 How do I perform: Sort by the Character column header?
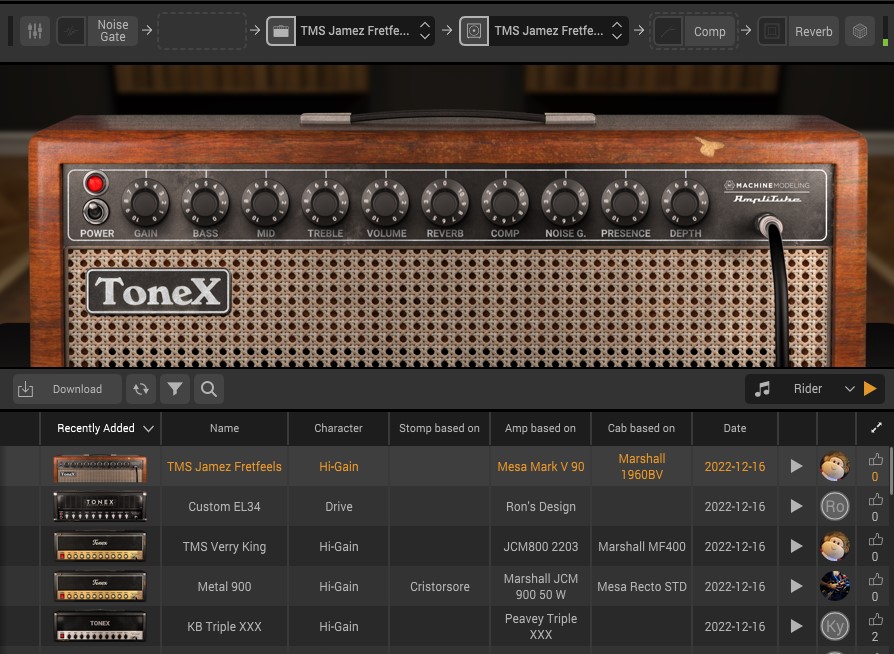[x=338, y=428]
